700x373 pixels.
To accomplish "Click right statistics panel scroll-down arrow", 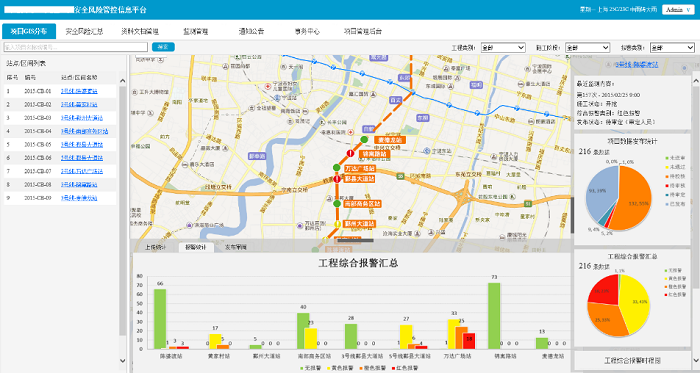I will tap(696, 360).
